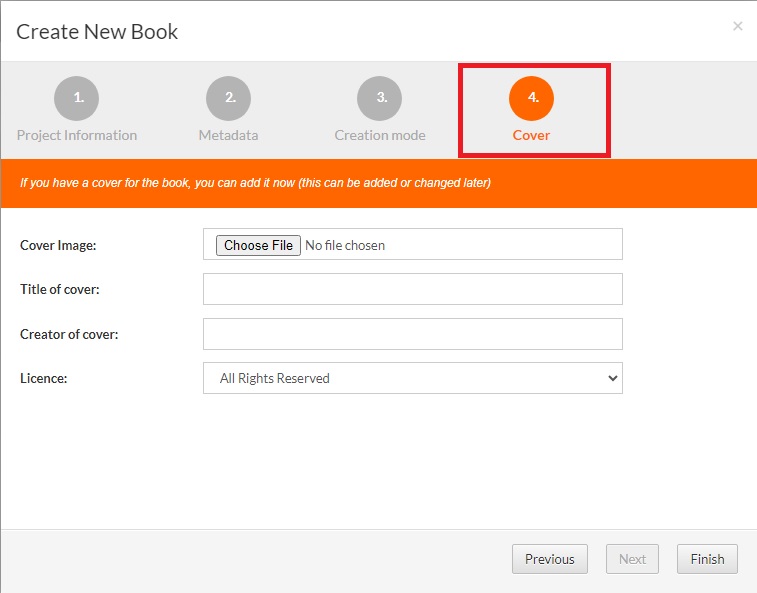This screenshot has height=593, width=757.
Task: Click the Cover Image field label
Action: point(58,245)
